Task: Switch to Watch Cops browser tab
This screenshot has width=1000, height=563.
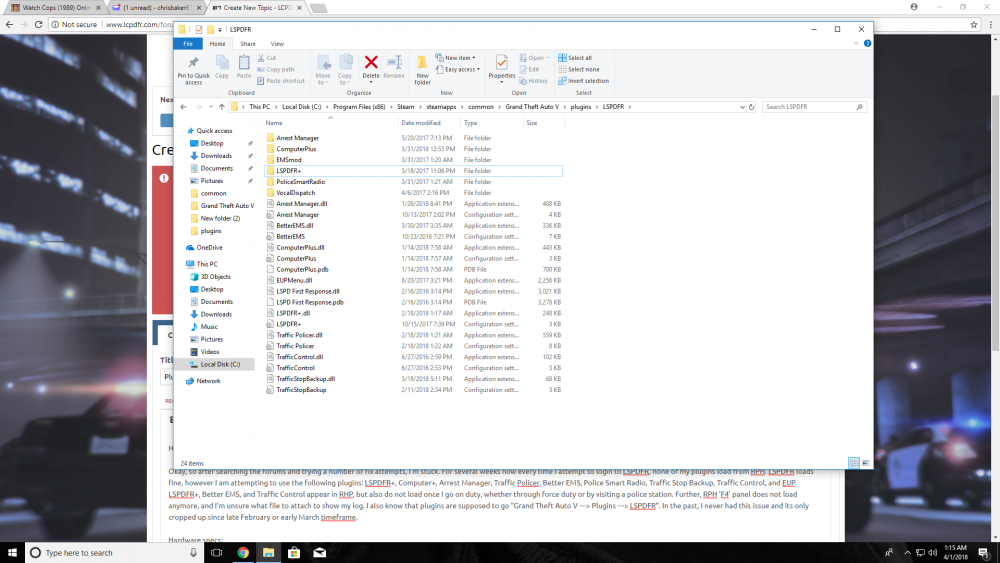Action: tap(54, 8)
